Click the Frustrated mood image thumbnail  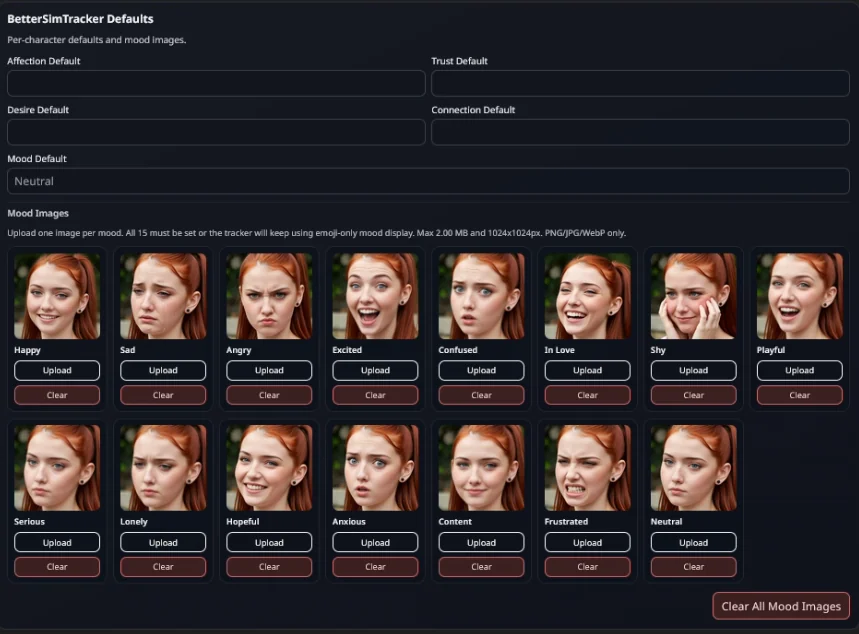[587, 468]
